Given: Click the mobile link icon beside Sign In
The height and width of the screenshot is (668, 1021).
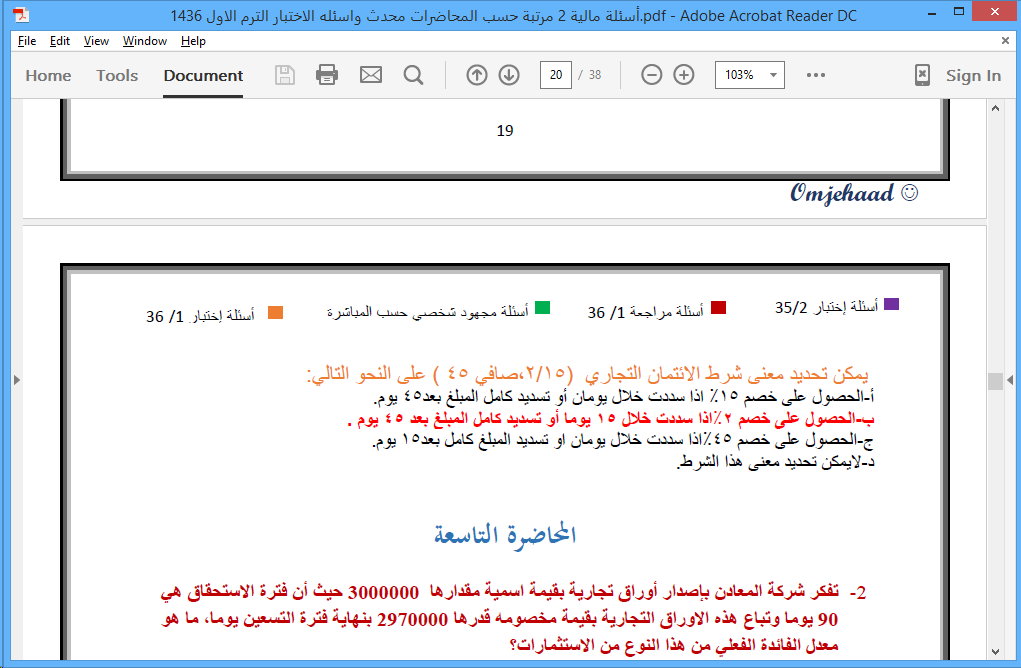Looking at the screenshot, I should coord(922,75).
